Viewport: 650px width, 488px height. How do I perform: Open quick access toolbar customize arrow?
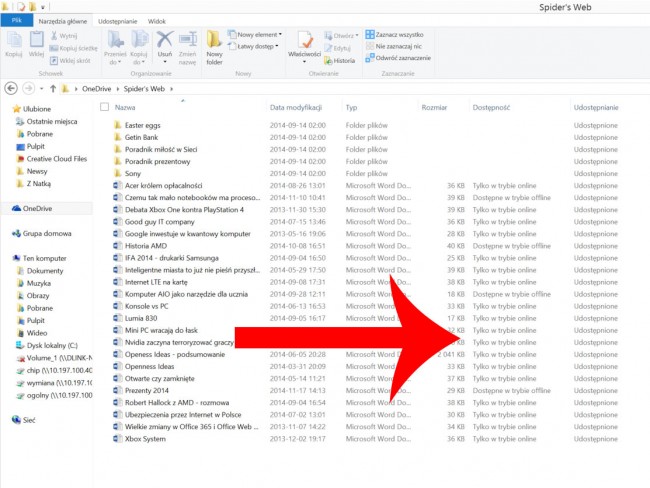43,7
